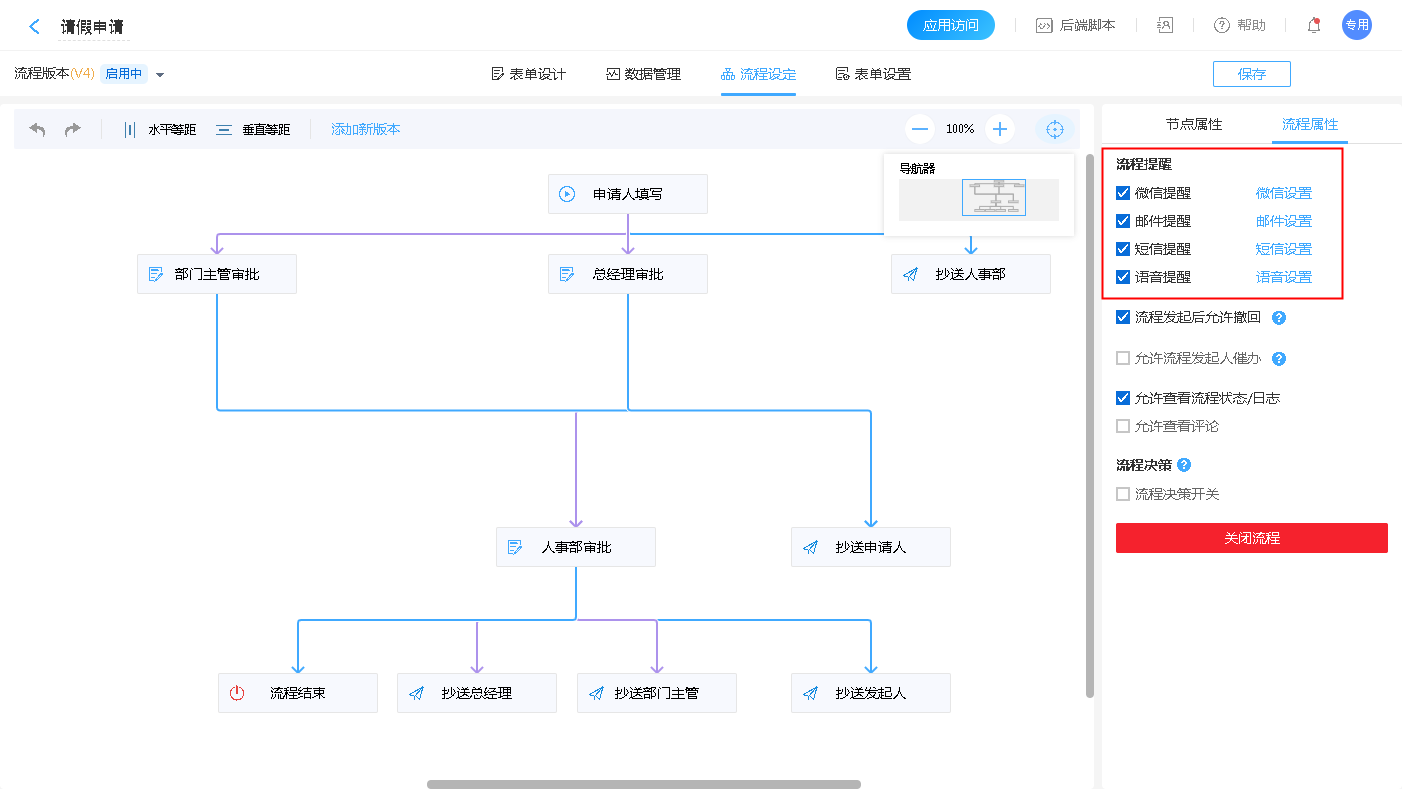Click the 保存 button
1402x789 pixels.
pos(1251,74)
